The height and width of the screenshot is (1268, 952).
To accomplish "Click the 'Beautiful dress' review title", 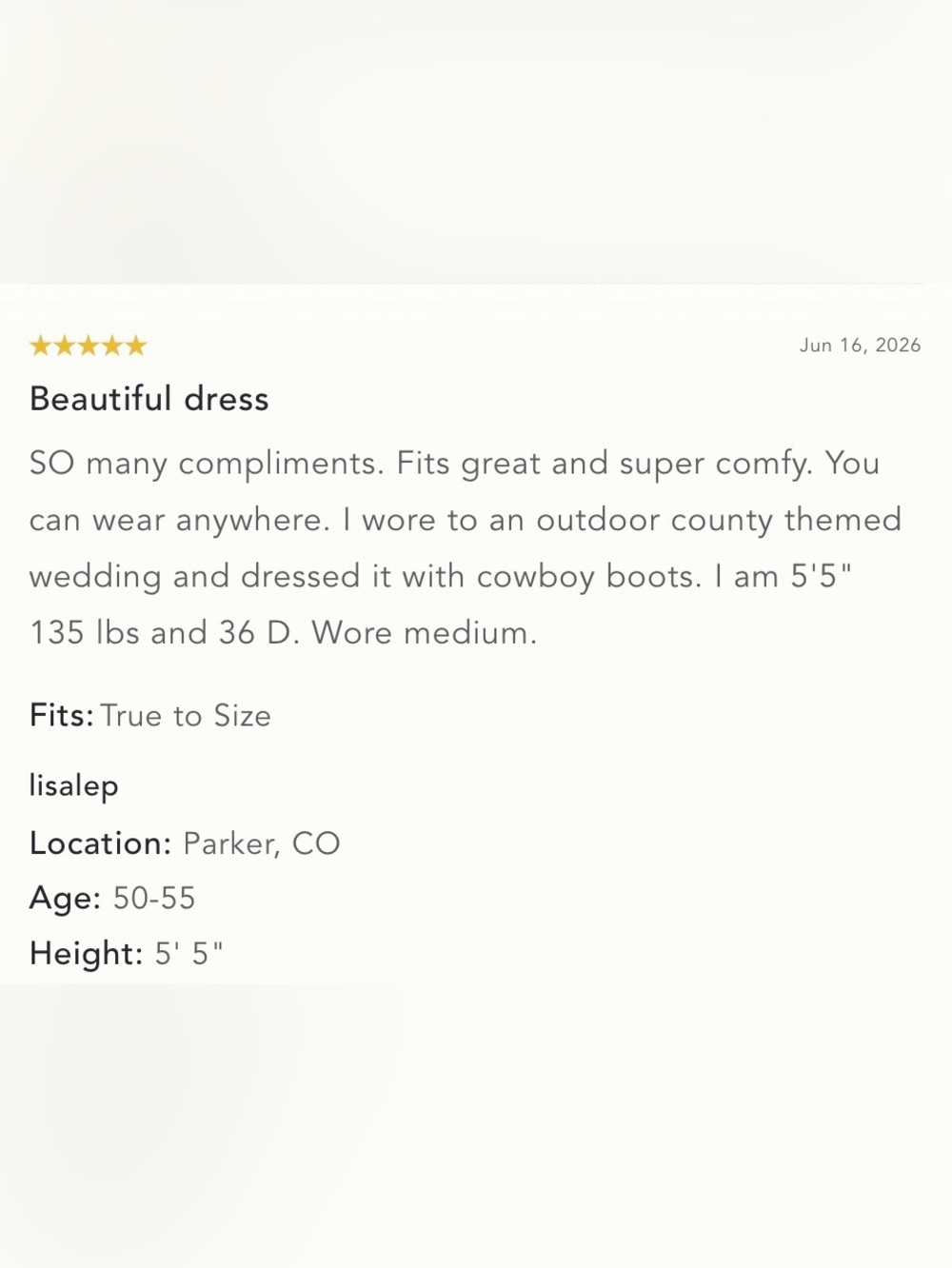I will (x=149, y=399).
